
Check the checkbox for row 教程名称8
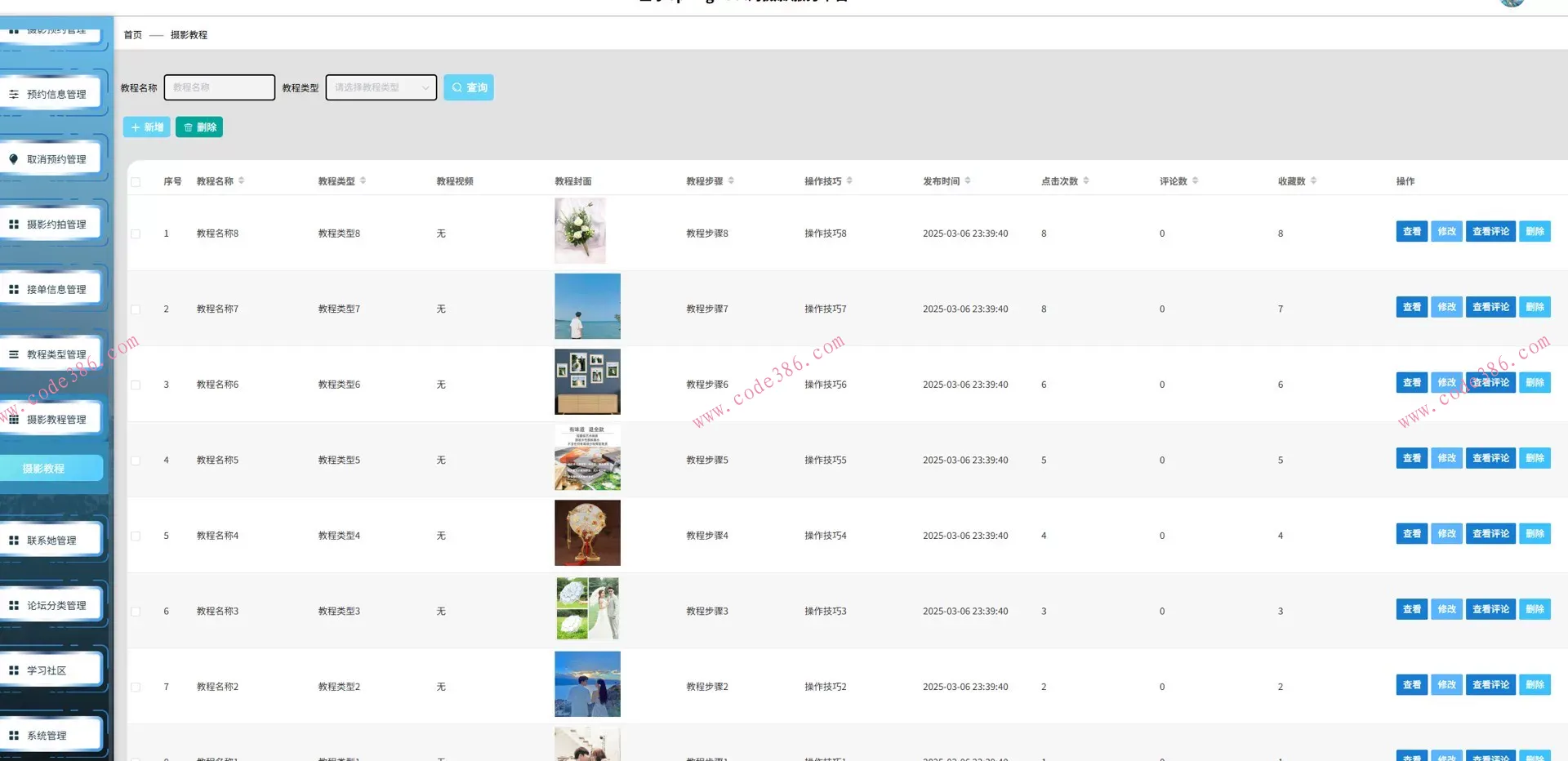[x=136, y=234]
